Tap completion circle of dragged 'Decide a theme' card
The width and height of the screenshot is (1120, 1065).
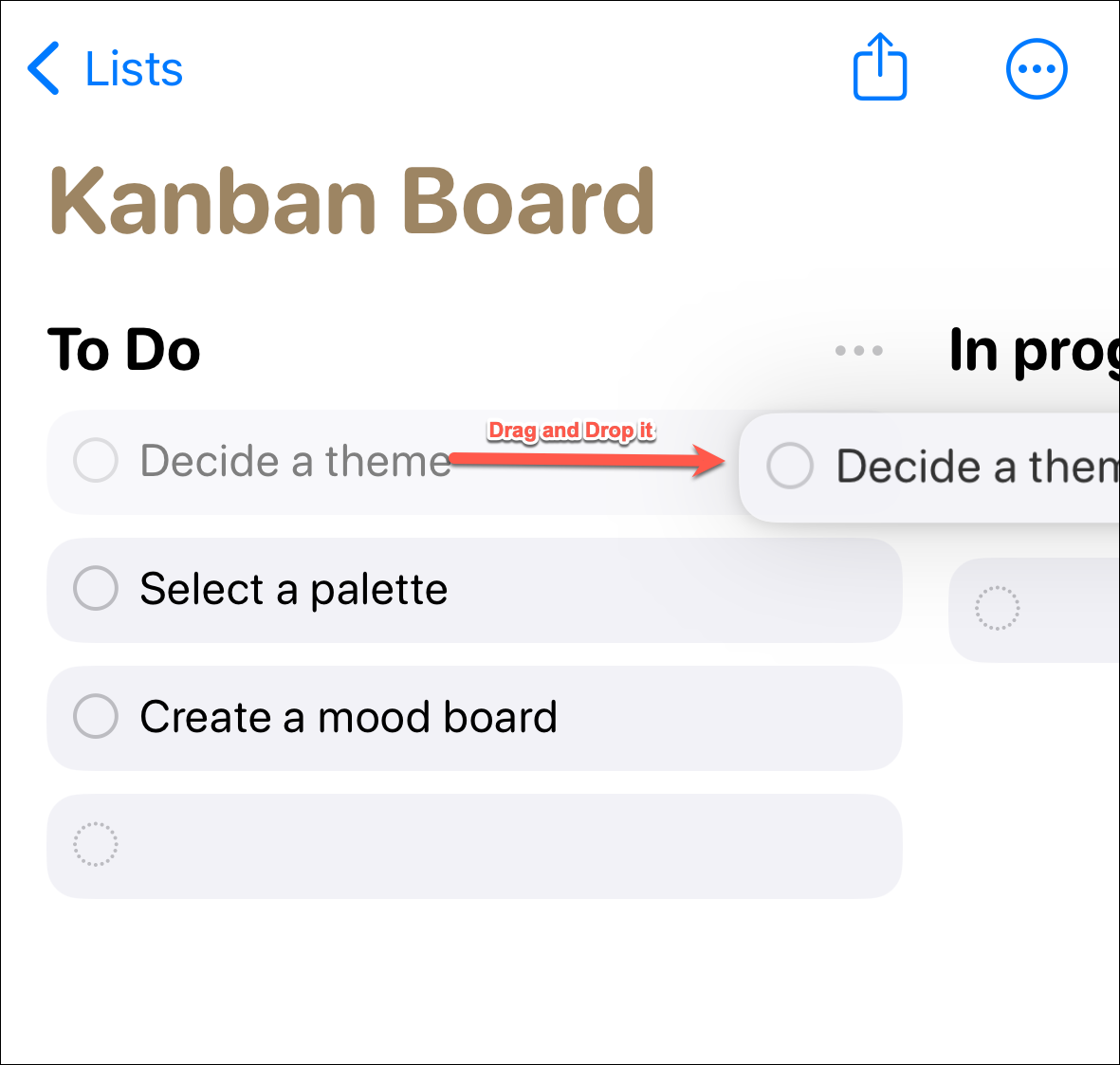point(789,465)
